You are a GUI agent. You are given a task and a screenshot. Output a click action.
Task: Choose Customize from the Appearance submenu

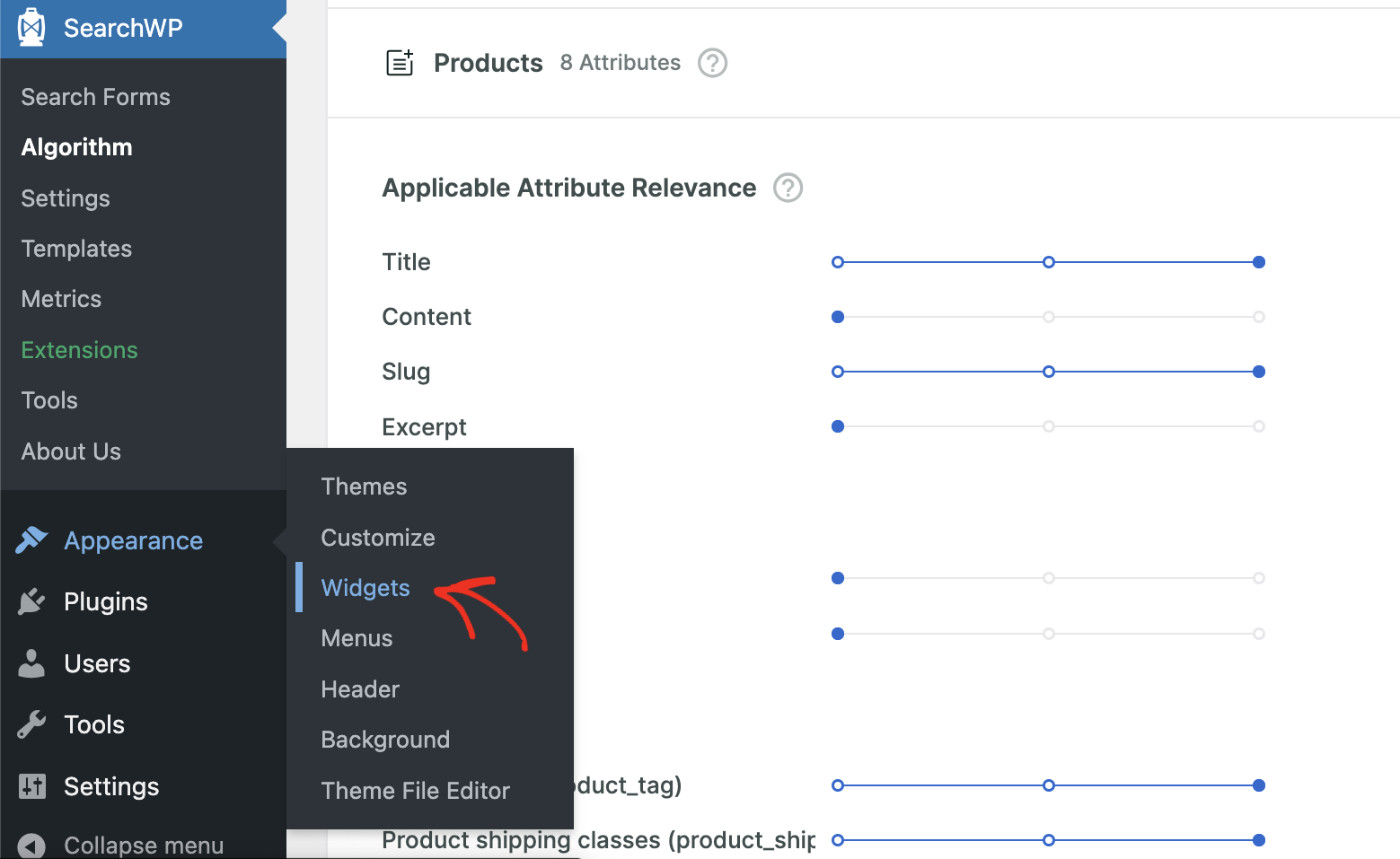(377, 537)
